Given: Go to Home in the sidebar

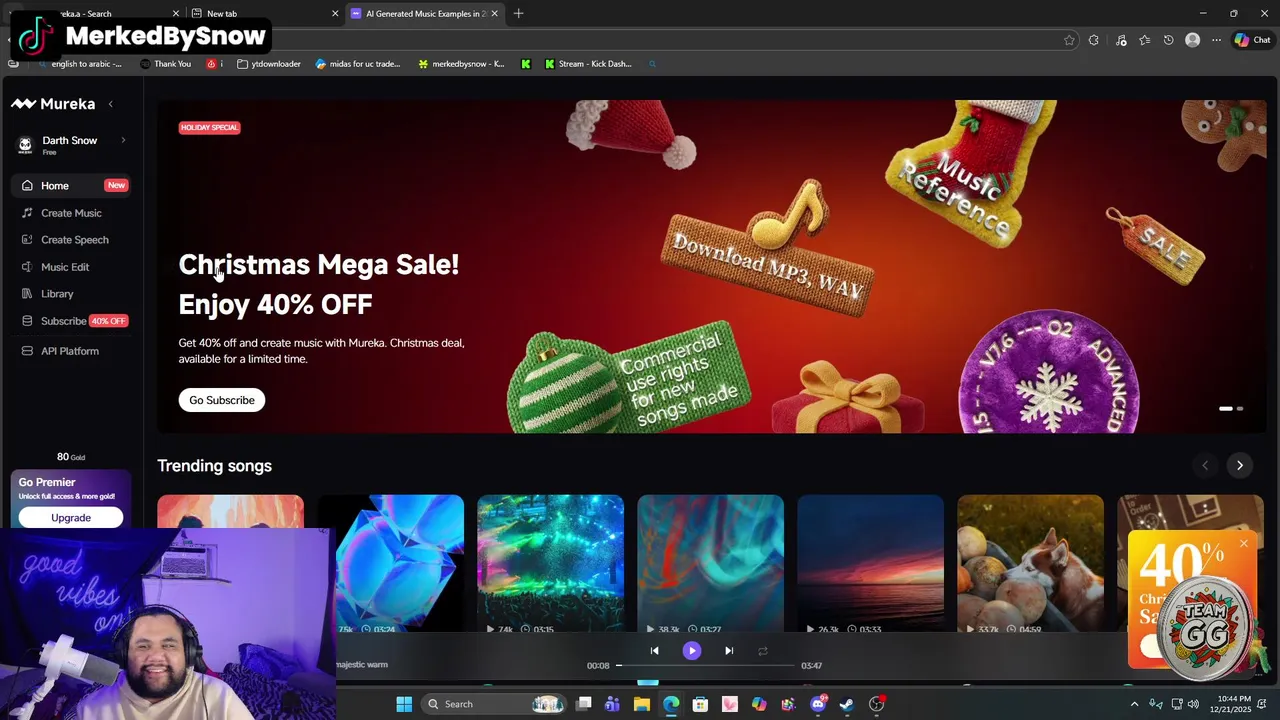Looking at the screenshot, I should click(x=71, y=185).
